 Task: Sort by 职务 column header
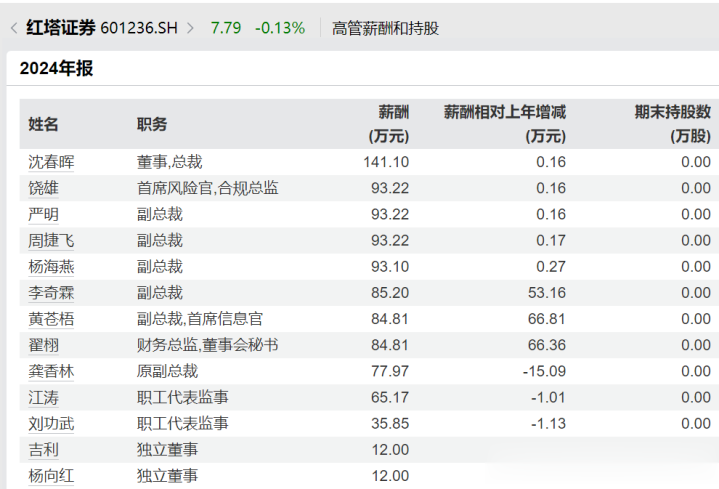point(152,124)
